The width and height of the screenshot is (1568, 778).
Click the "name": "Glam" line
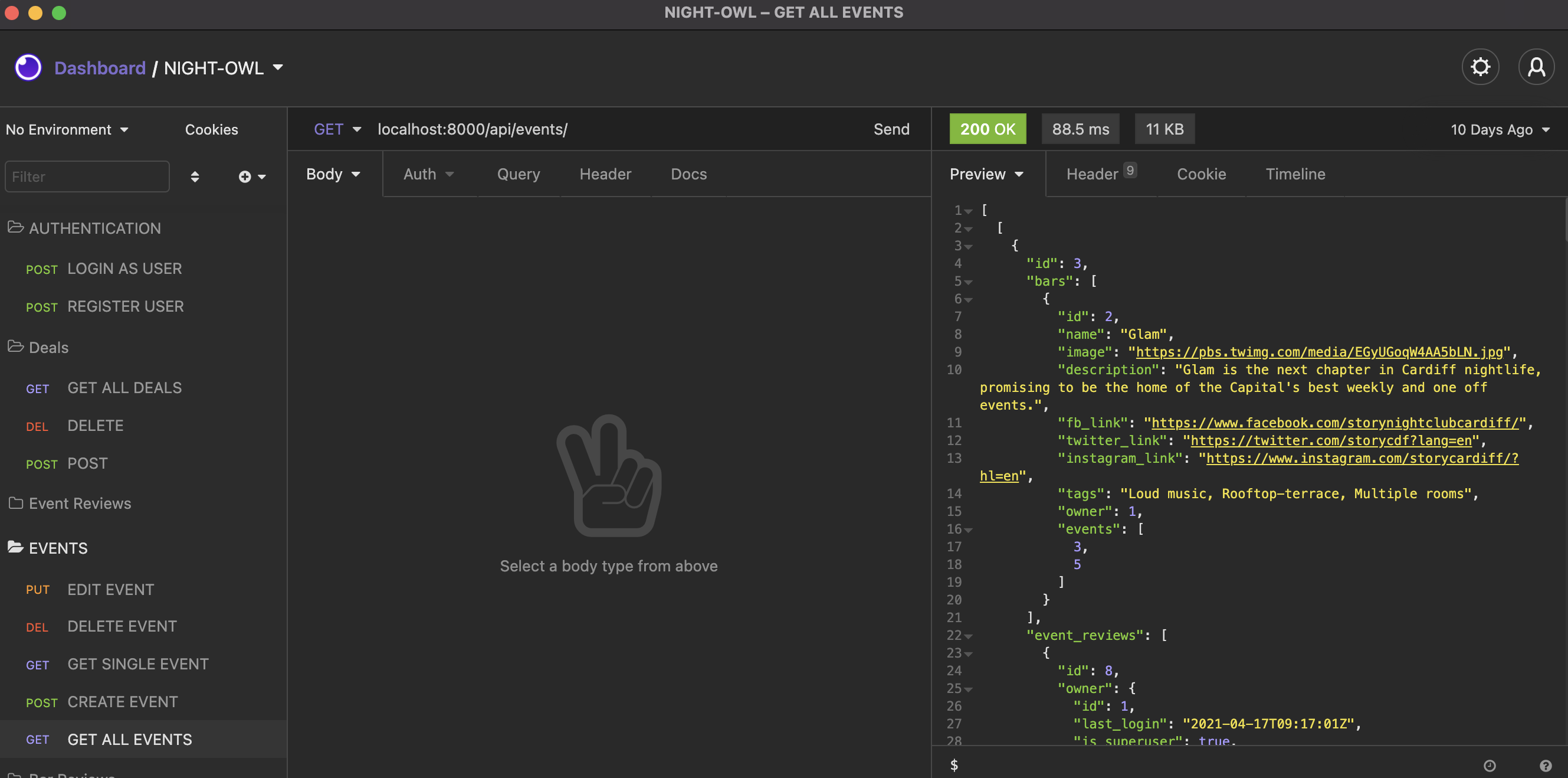[x=1115, y=335]
